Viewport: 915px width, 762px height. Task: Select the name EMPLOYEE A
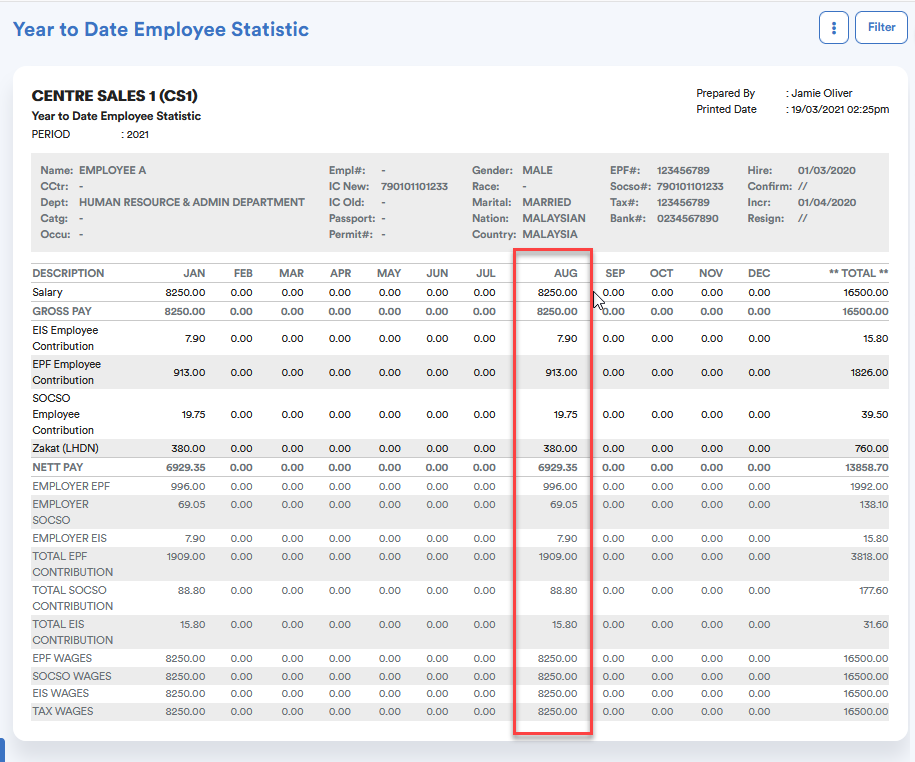click(113, 170)
